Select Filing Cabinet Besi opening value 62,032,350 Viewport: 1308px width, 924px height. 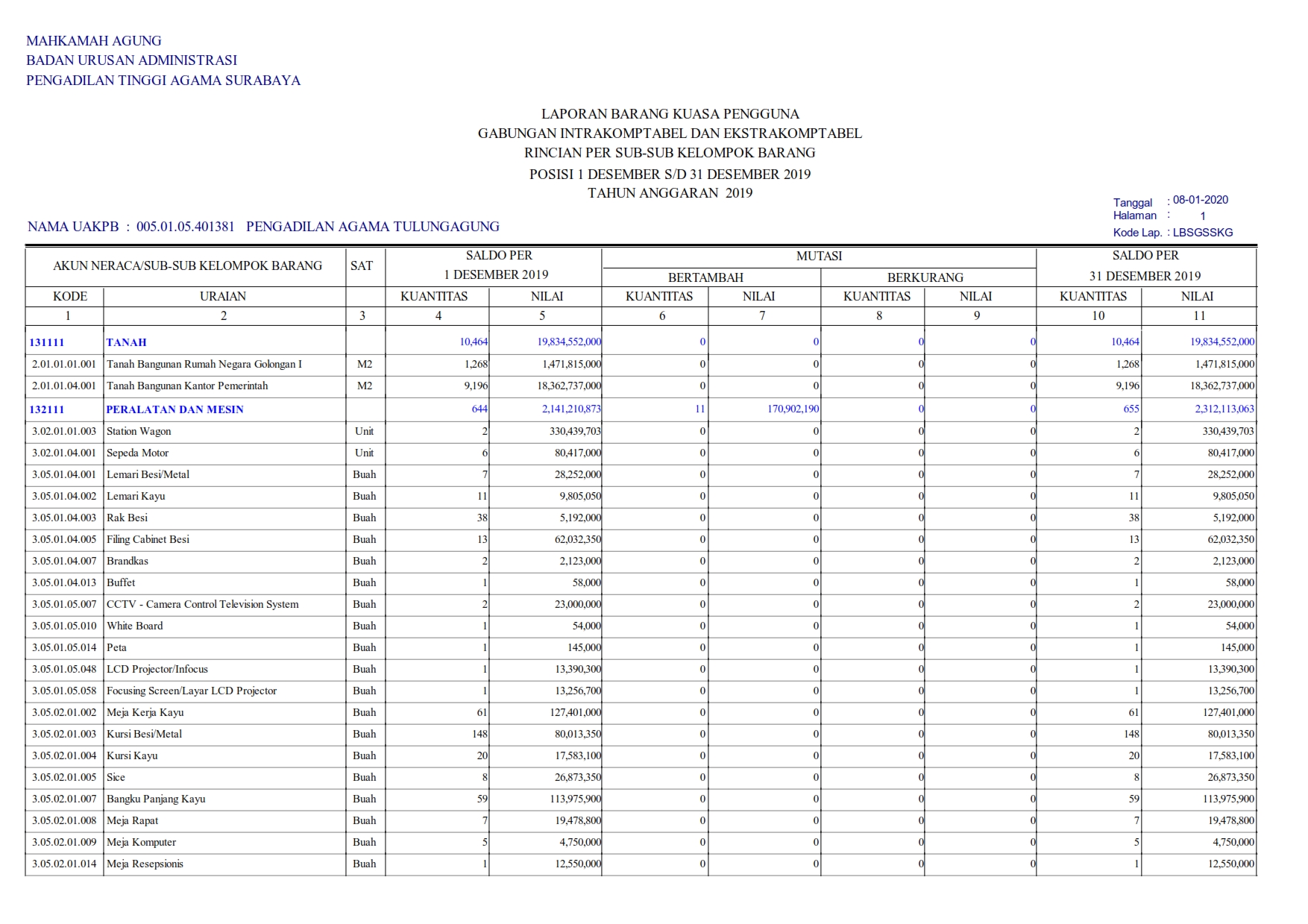tap(578, 540)
